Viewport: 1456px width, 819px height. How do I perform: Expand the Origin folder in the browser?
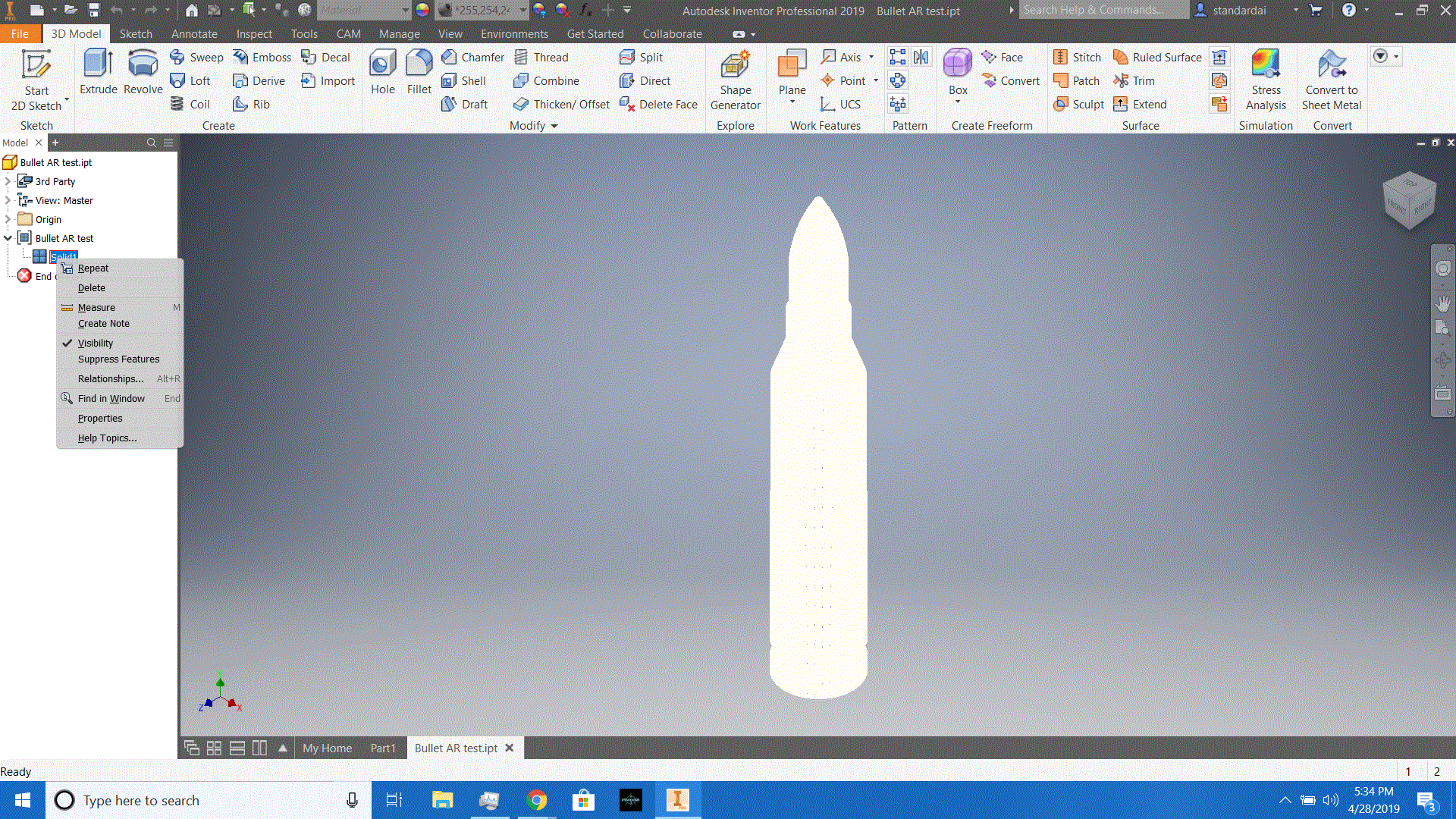point(9,219)
